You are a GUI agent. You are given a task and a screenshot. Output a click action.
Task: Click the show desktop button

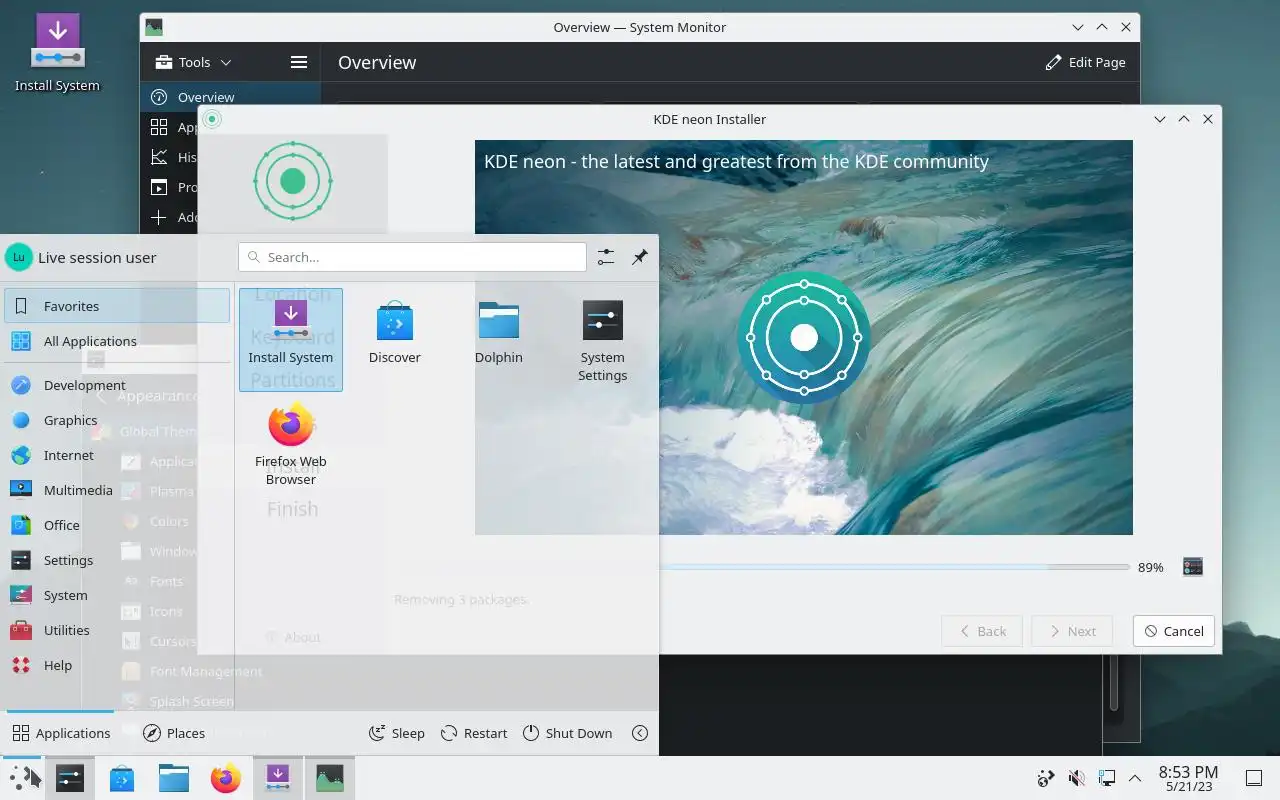(x=1254, y=778)
